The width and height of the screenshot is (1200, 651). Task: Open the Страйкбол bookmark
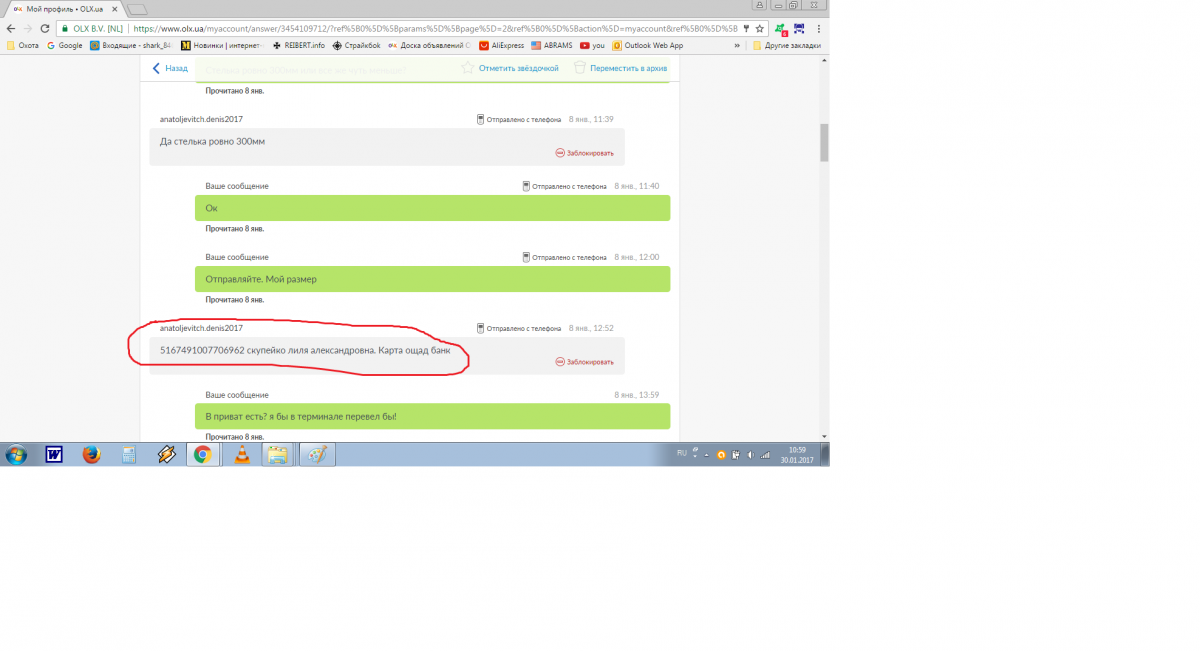pos(357,45)
